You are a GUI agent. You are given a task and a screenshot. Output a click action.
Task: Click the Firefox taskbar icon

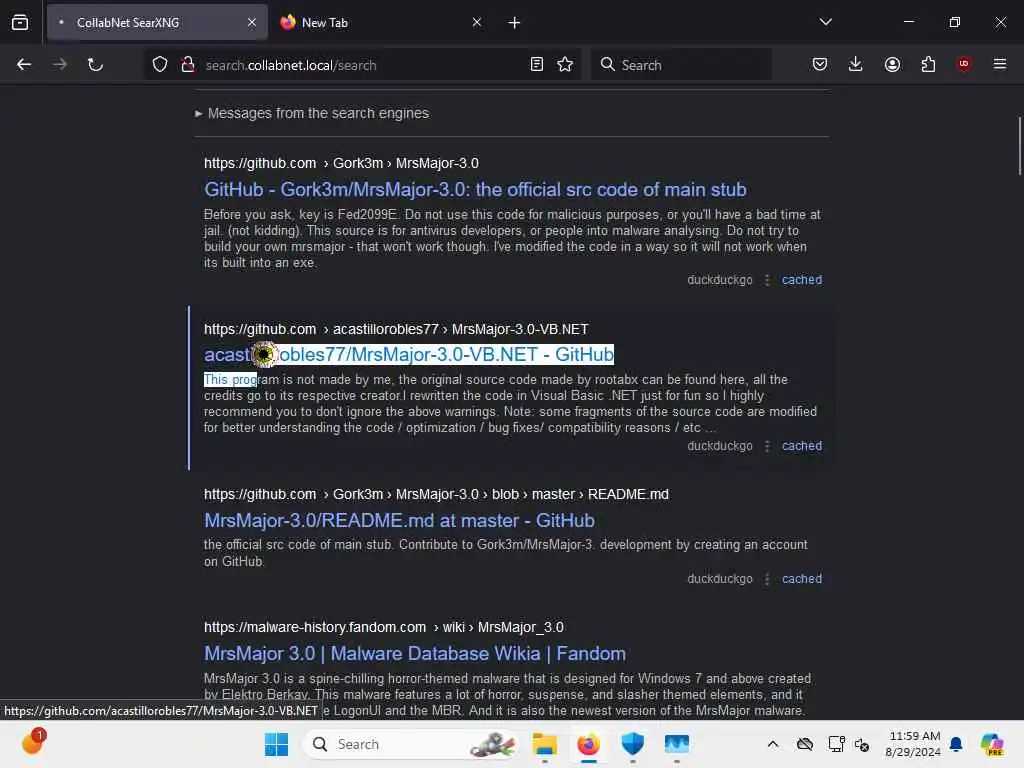point(588,744)
